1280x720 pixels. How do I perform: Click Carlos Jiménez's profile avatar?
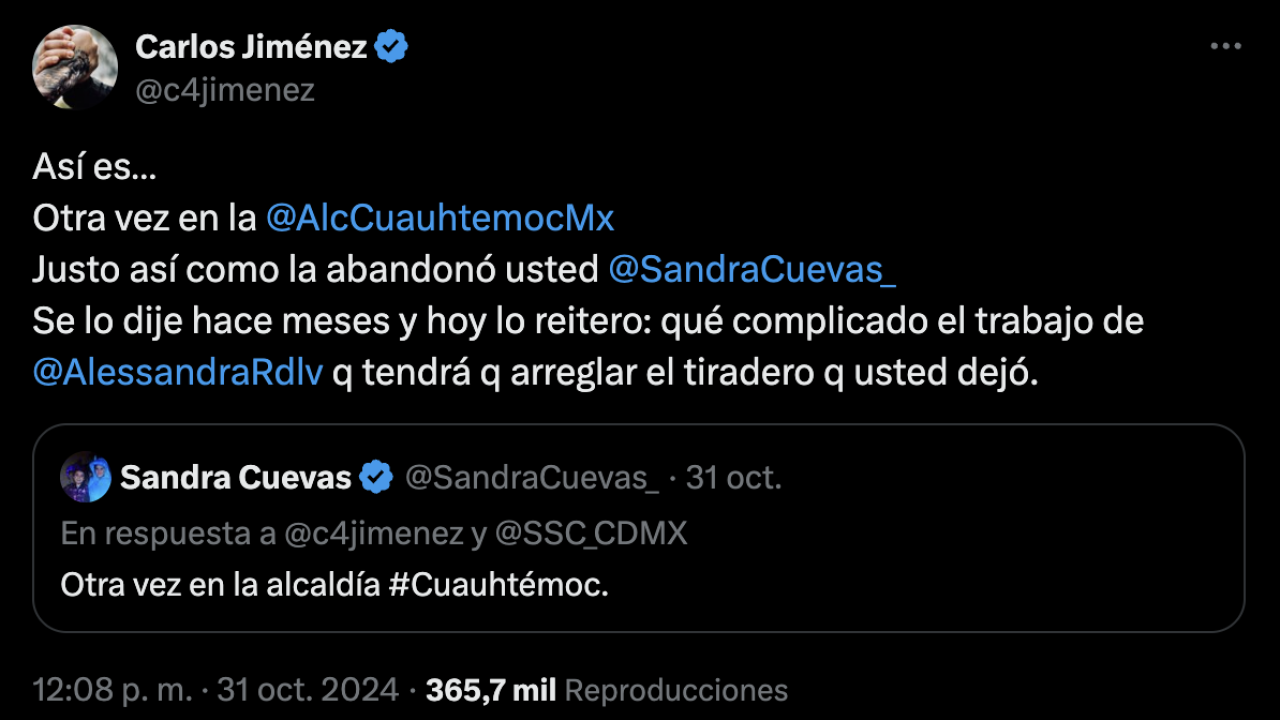click(x=75, y=67)
